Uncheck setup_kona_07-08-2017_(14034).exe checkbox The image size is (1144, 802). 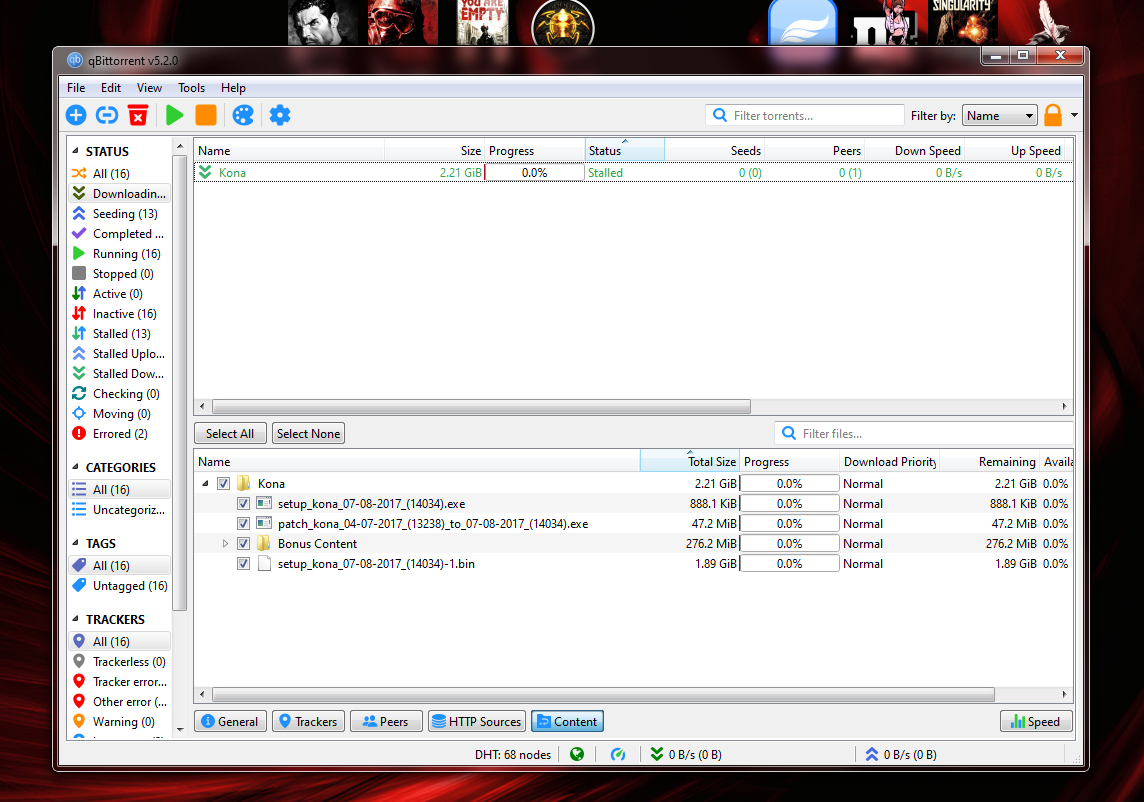click(243, 504)
